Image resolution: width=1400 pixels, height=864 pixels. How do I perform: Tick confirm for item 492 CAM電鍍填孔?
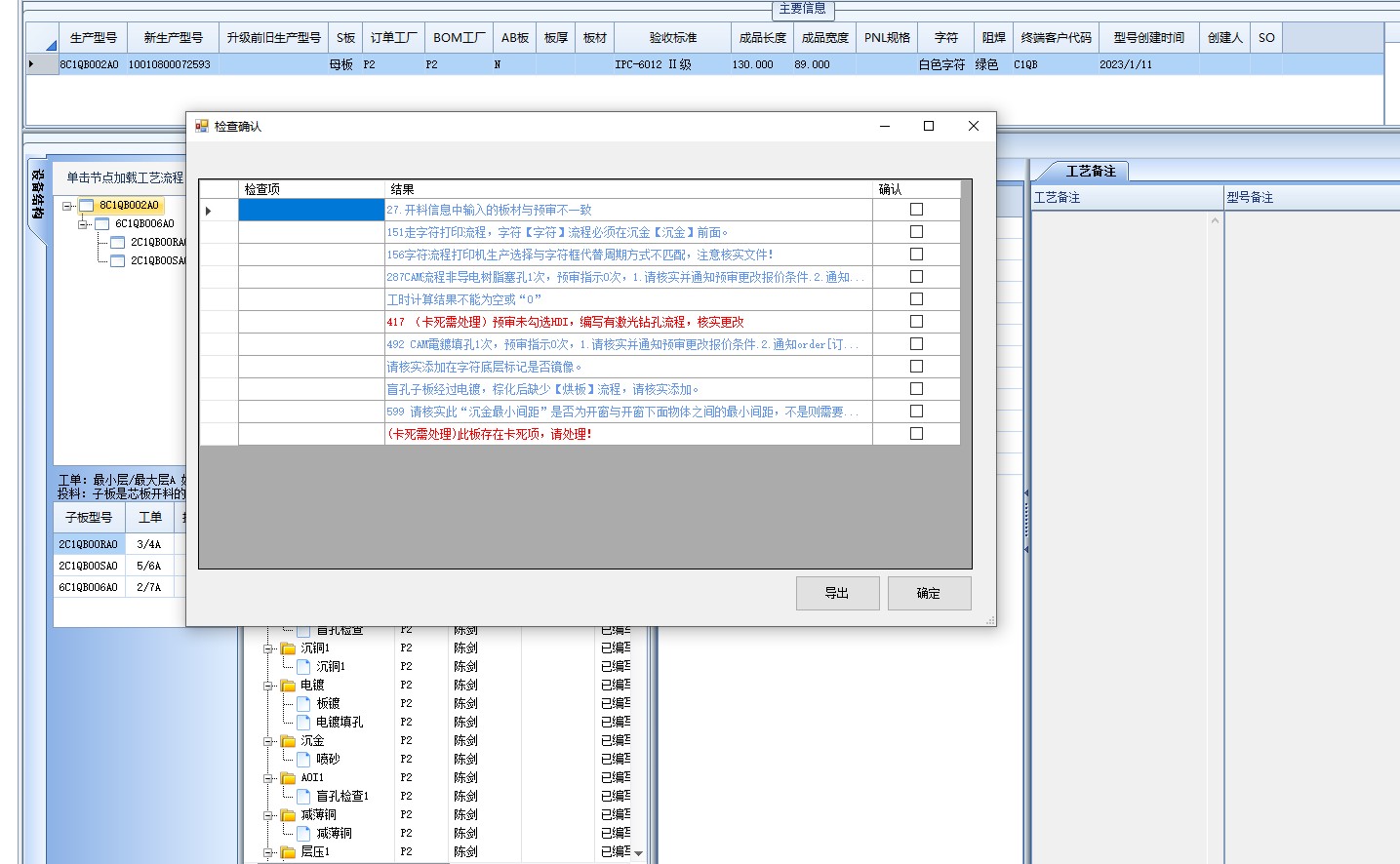point(916,344)
